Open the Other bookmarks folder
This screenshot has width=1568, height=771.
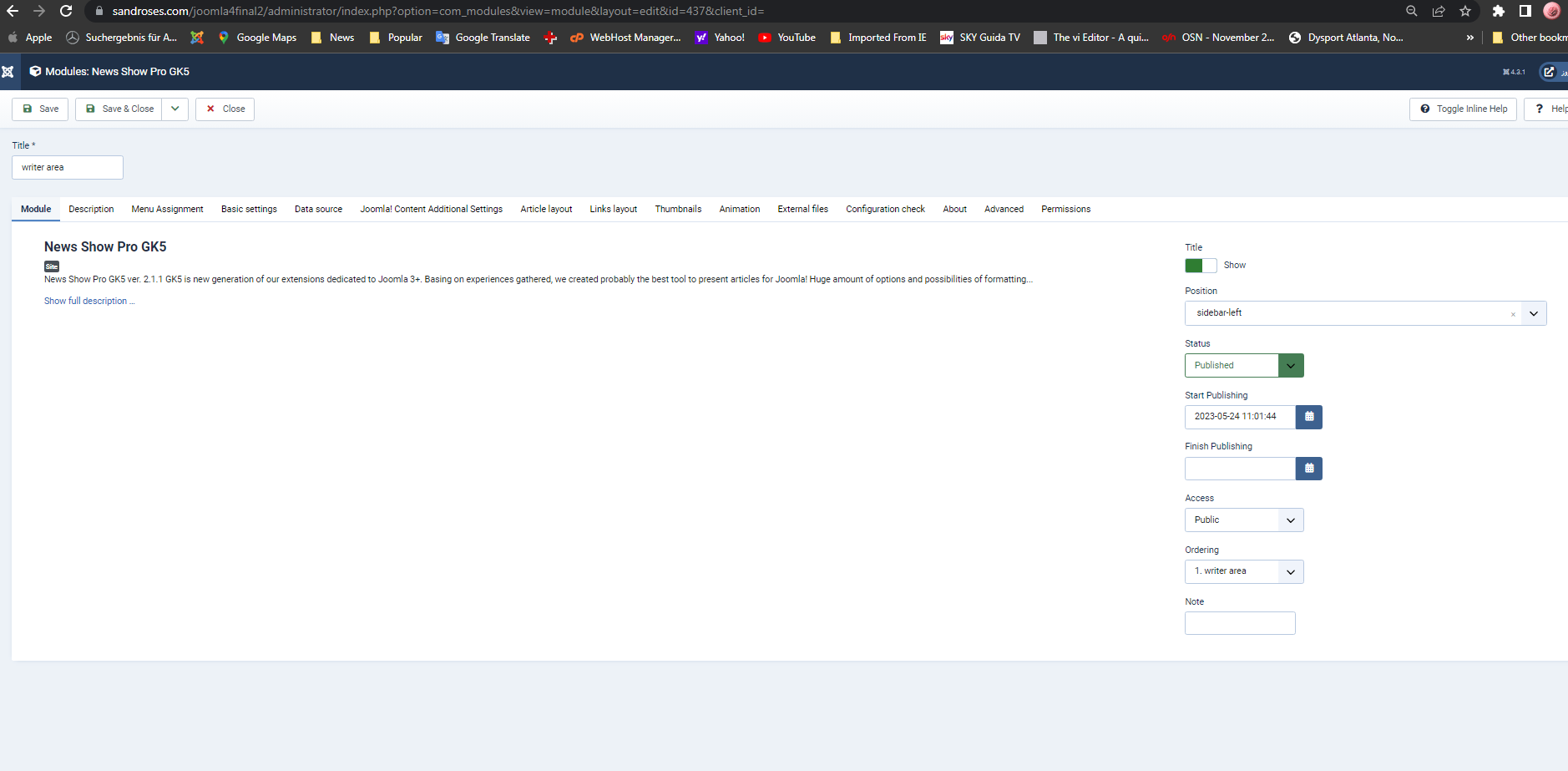point(1530,38)
